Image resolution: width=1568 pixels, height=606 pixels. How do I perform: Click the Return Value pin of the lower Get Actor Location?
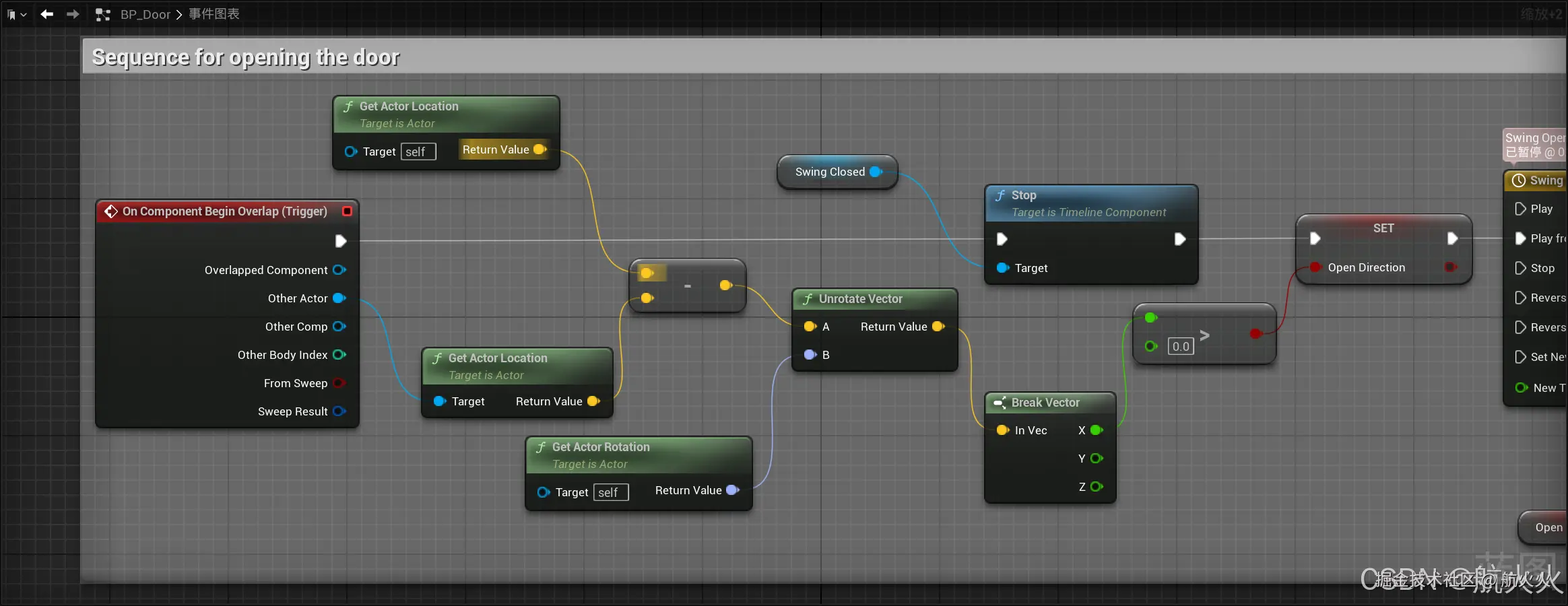(x=593, y=401)
